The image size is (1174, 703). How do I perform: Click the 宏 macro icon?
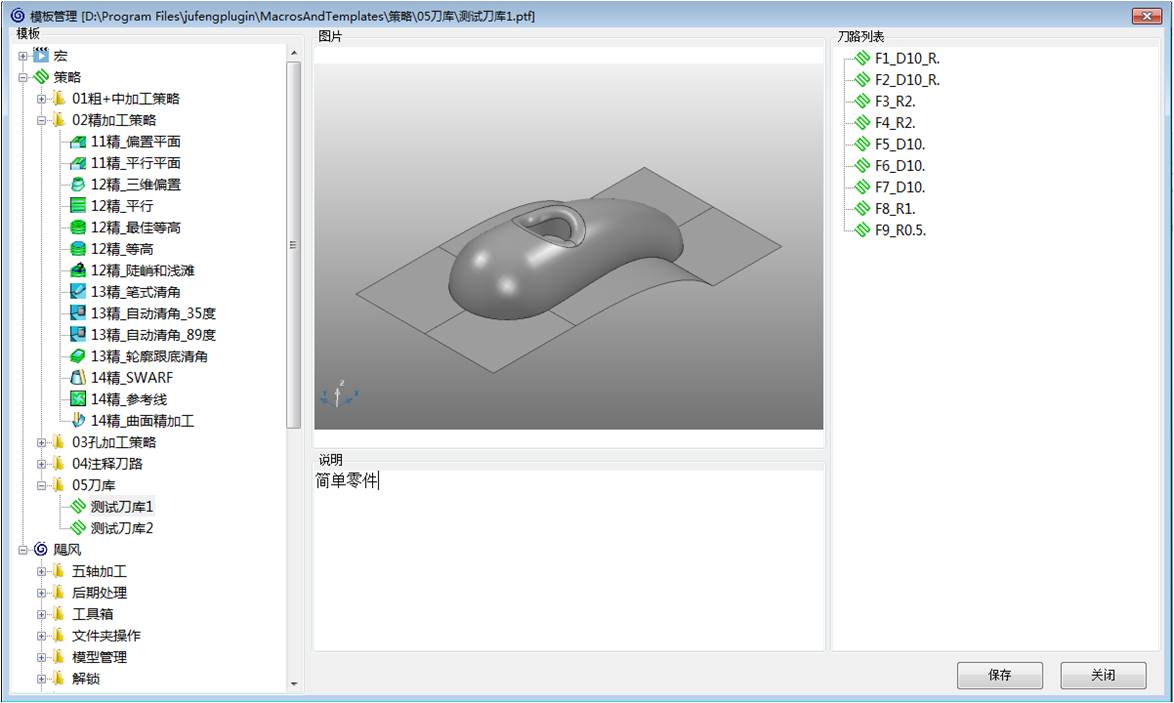tap(41, 55)
